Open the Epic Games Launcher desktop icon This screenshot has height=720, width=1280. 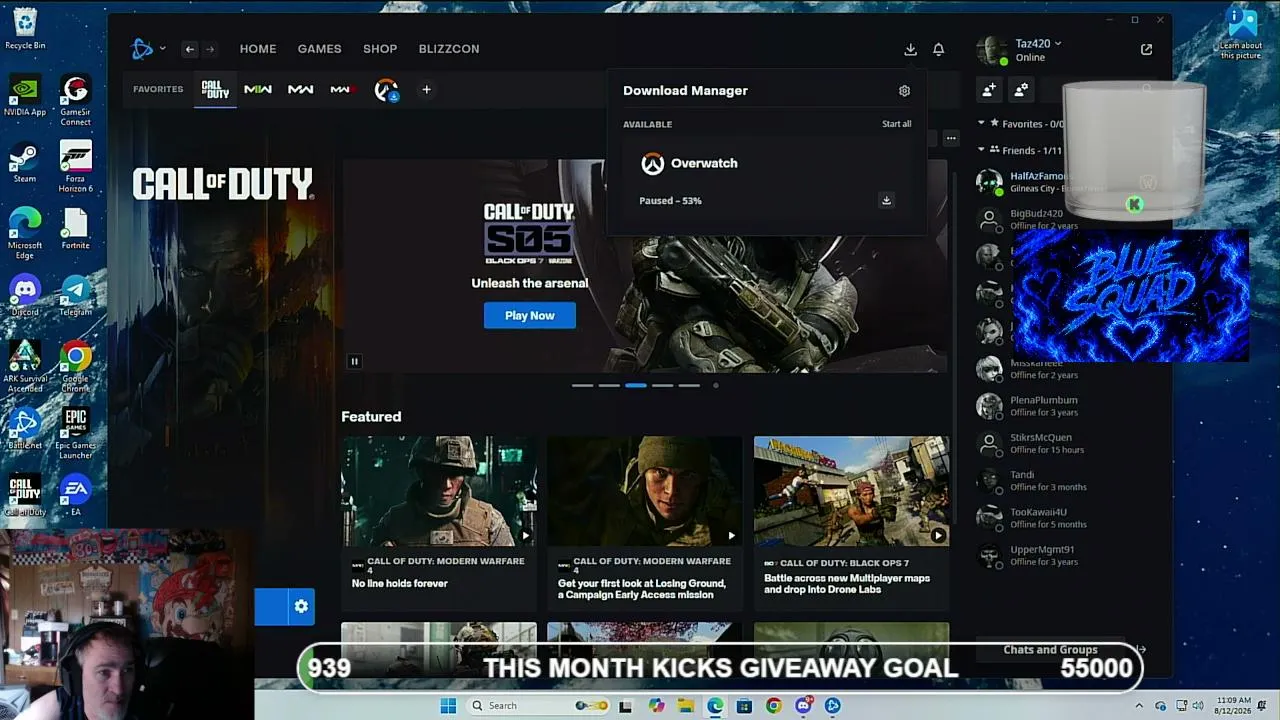click(x=76, y=433)
